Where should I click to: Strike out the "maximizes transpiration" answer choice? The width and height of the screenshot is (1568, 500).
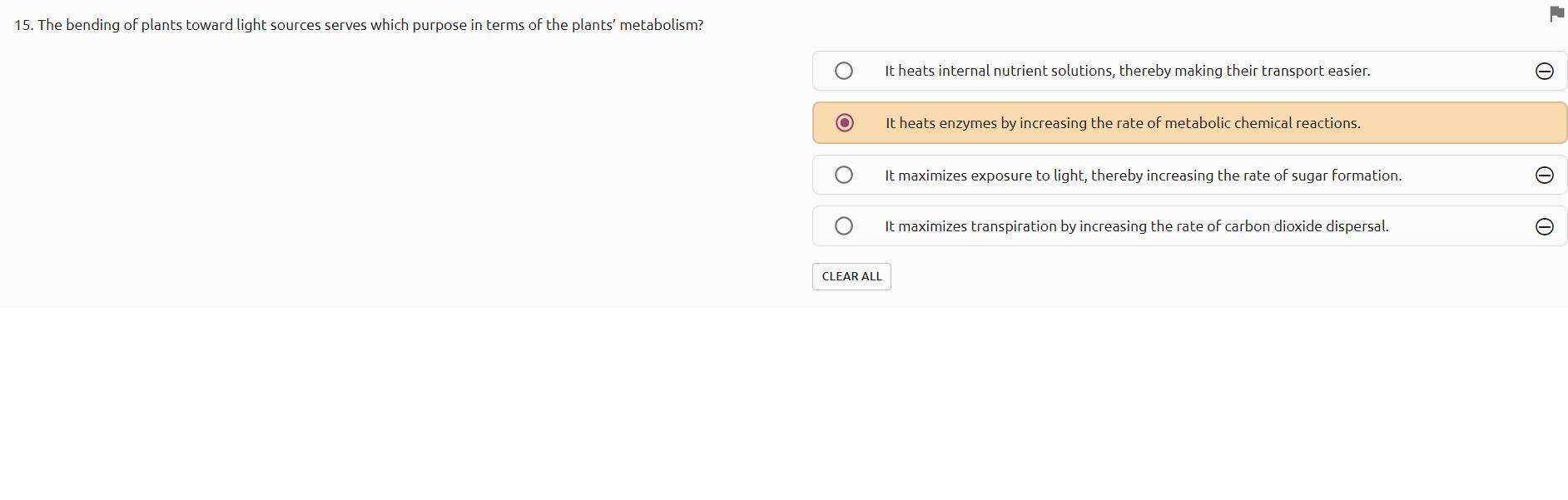point(1544,227)
